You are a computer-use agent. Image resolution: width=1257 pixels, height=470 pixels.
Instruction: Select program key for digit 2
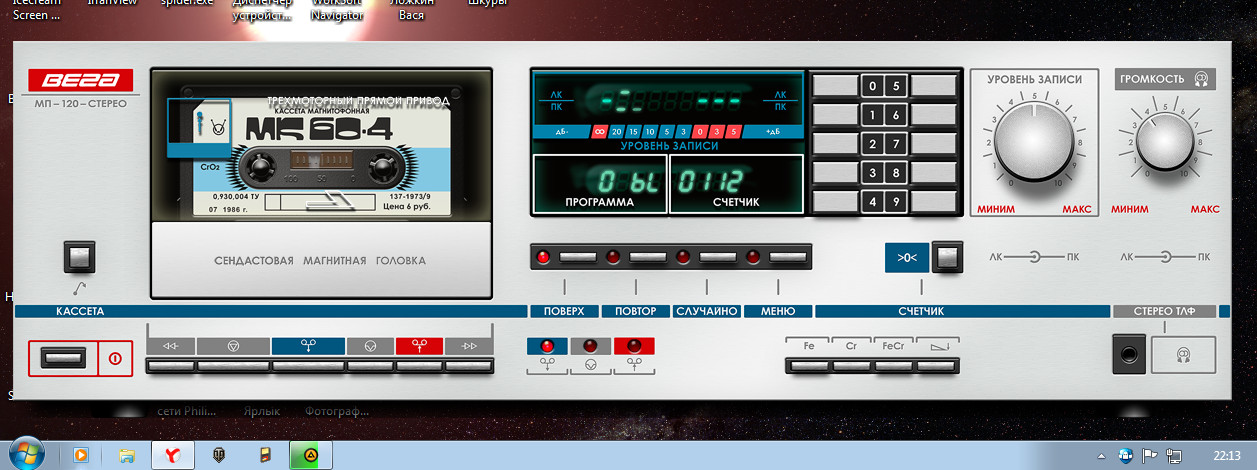click(x=838, y=144)
